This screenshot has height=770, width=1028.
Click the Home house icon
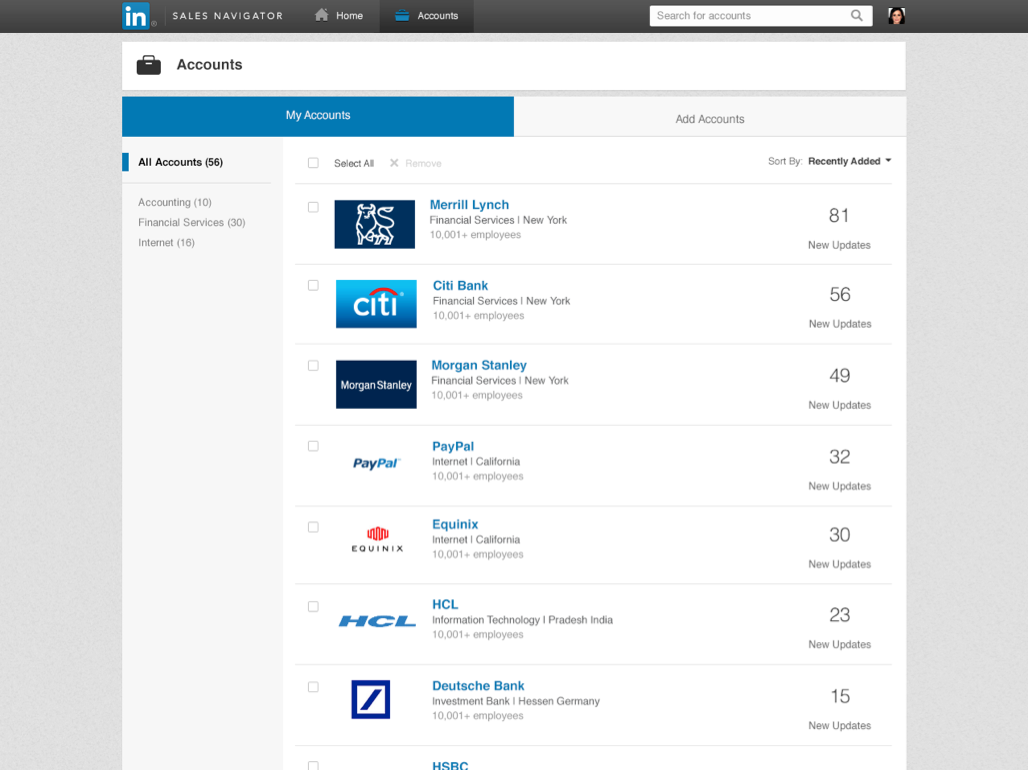tap(321, 14)
